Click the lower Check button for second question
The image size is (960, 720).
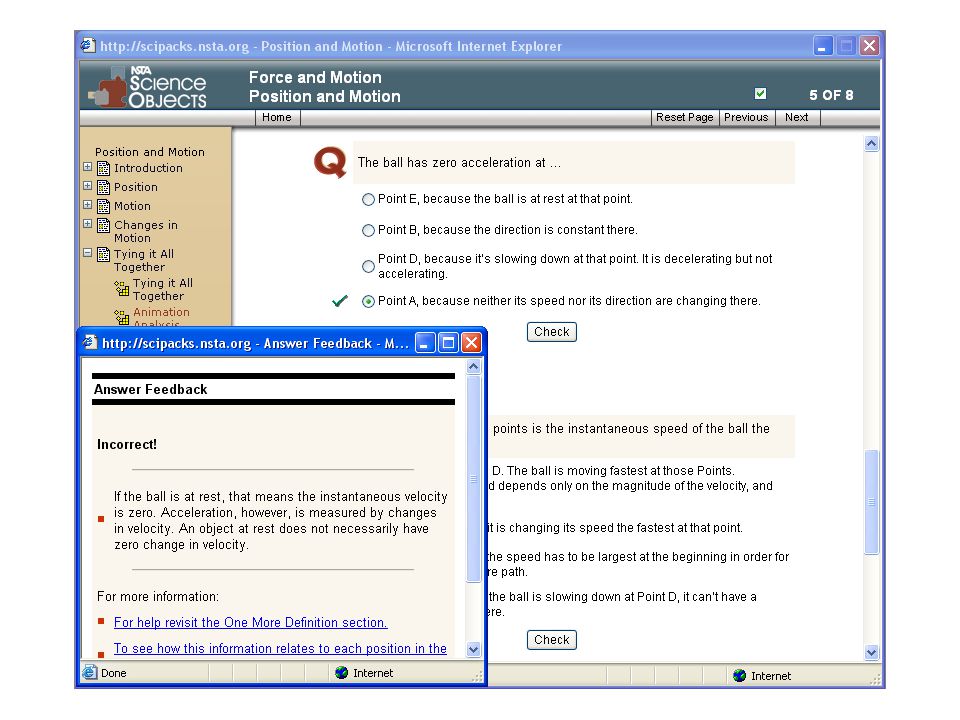(552, 640)
